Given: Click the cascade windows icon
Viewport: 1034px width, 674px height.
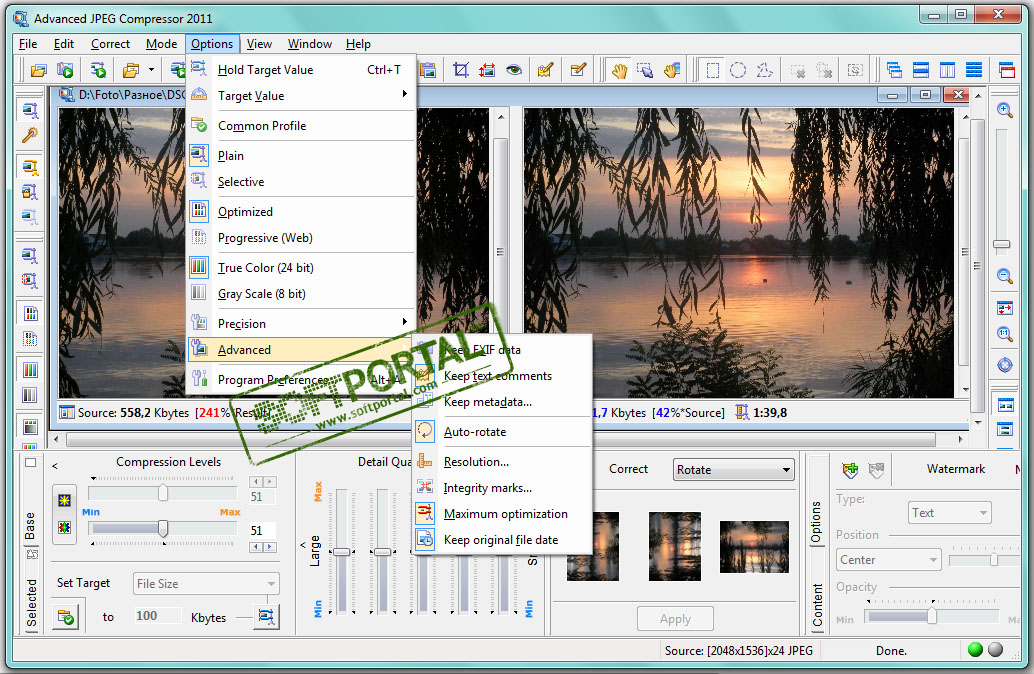Looking at the screenshot, I should point(894,70).
